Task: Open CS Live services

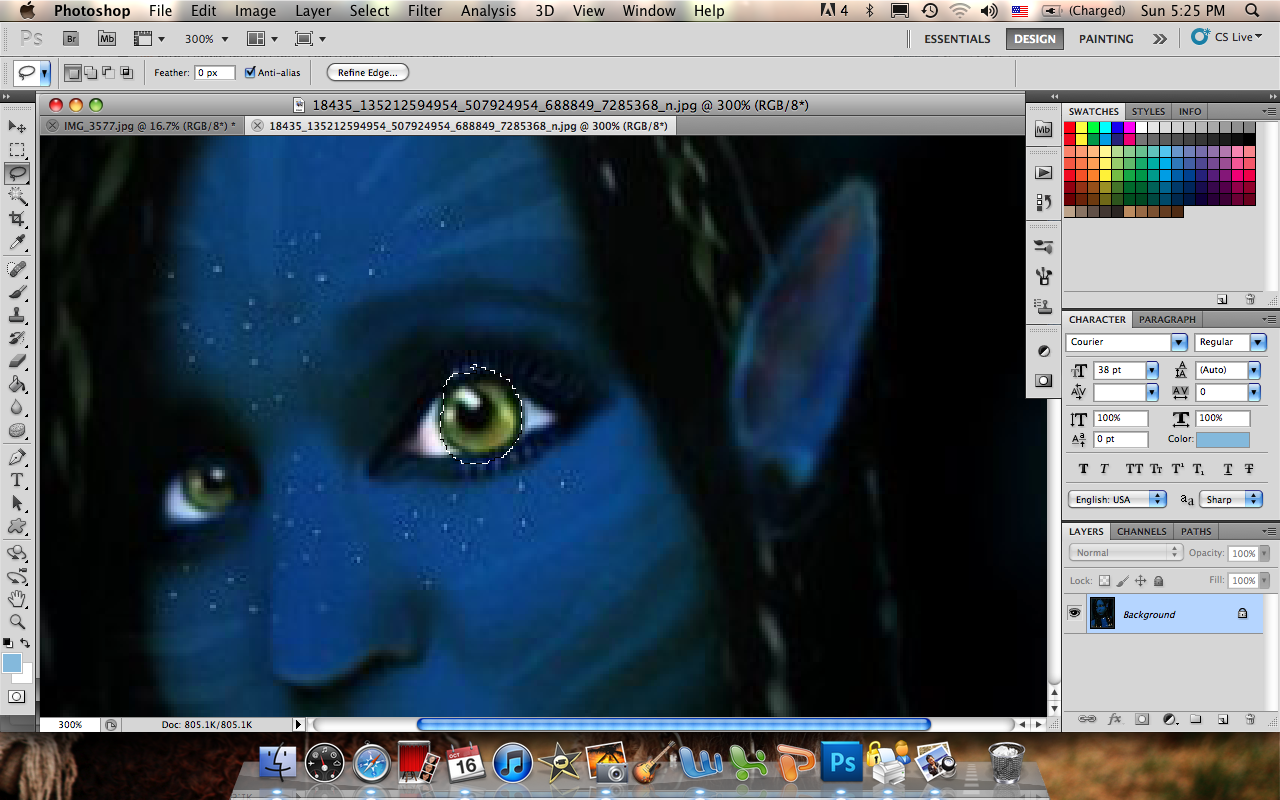Action: coord(1227,37)
